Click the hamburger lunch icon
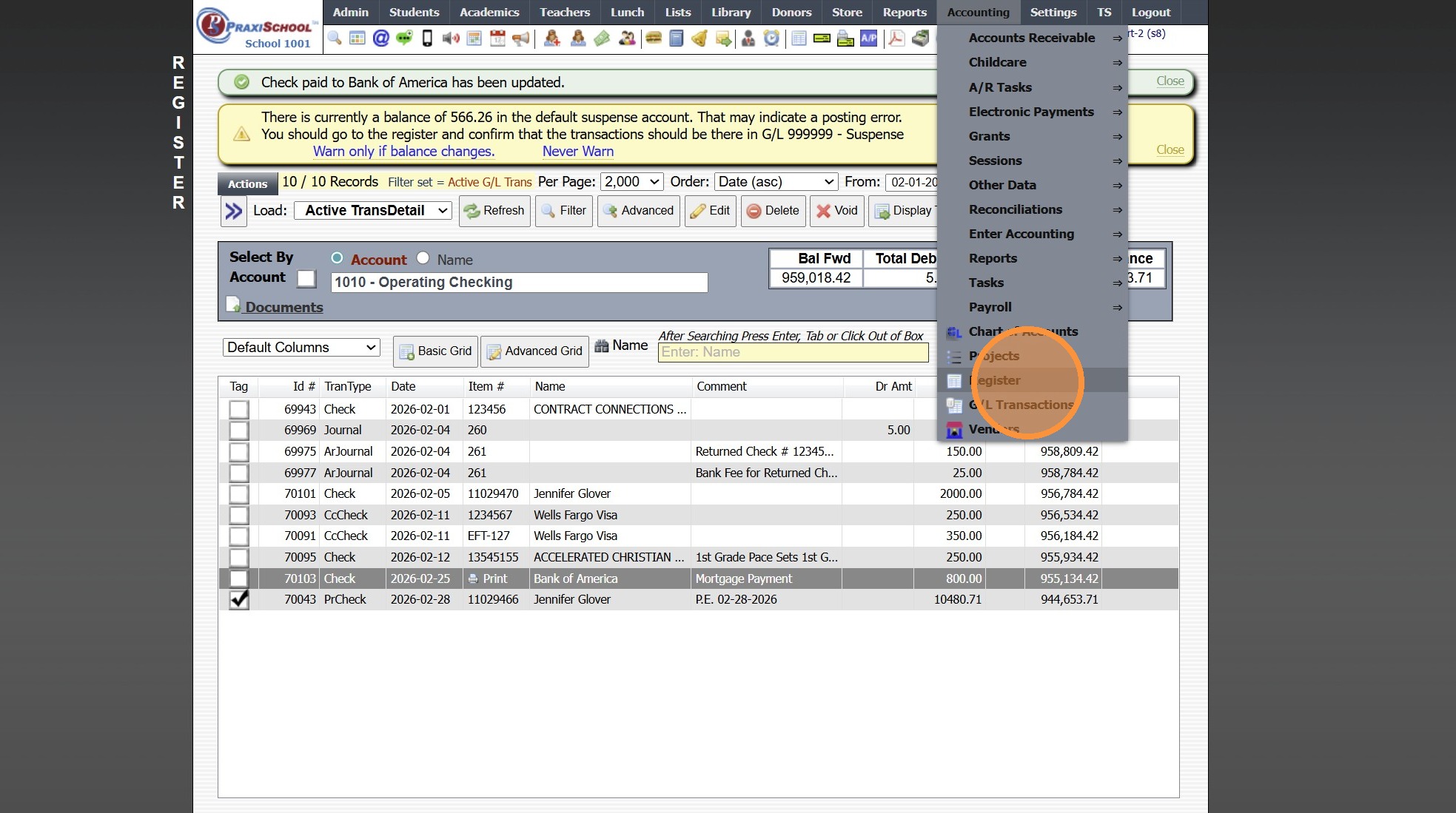 click(x=653, y=38)
